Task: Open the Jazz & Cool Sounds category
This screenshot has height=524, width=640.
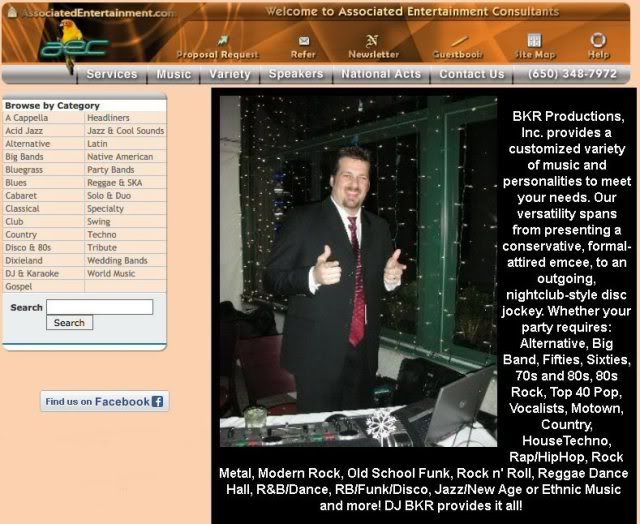Action: pos(126,131)
